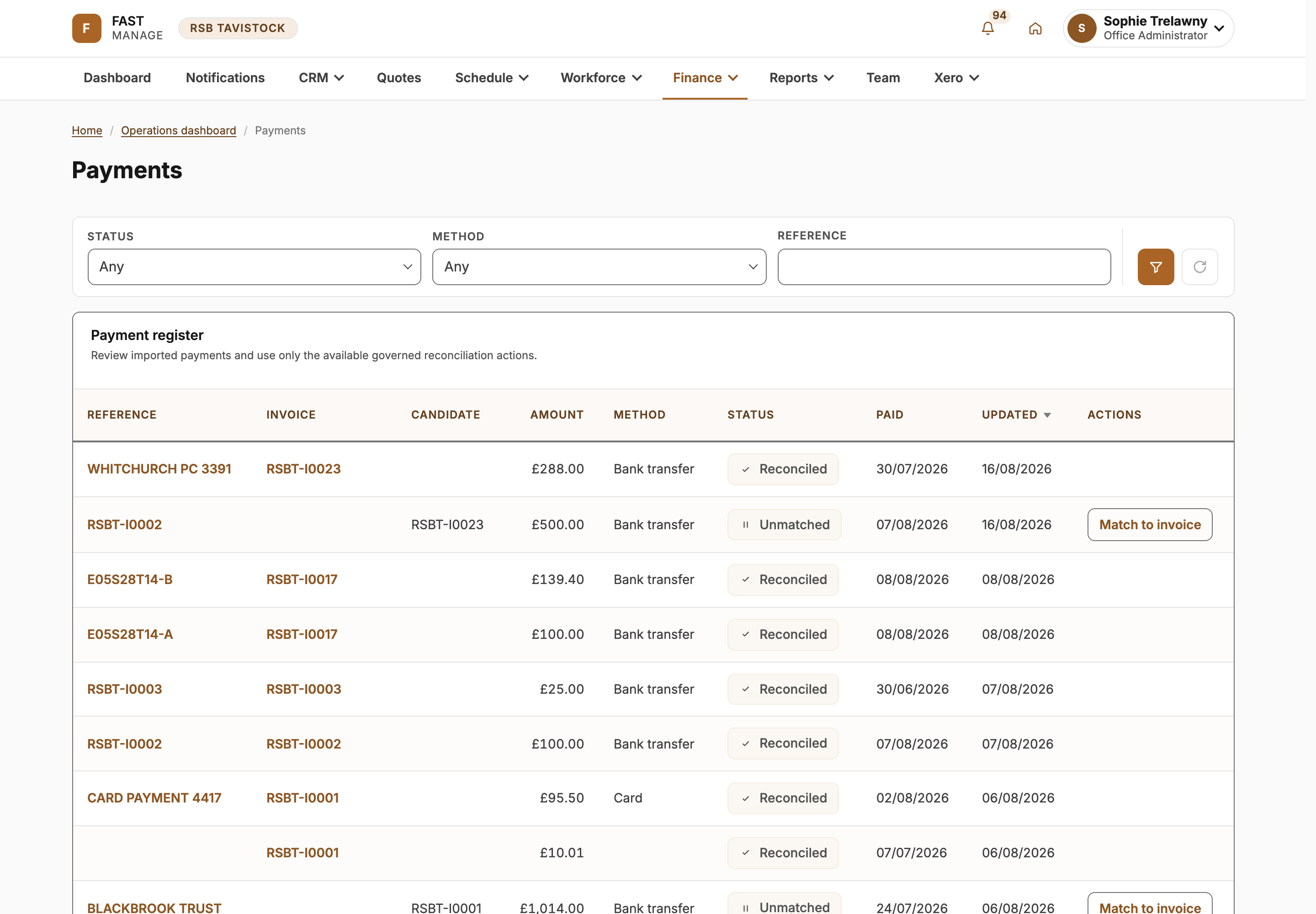Screen dimensions: 1316x914
Task: Open the Reports menu
Action: tap(801, 78)
